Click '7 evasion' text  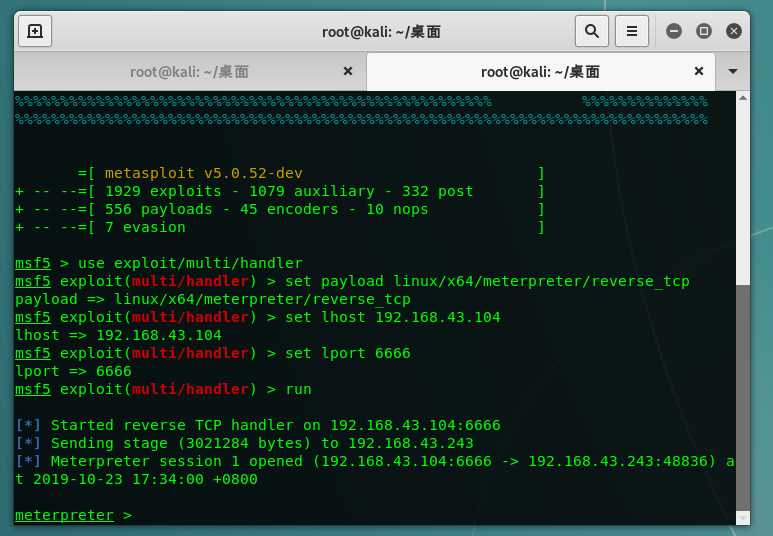145,227
